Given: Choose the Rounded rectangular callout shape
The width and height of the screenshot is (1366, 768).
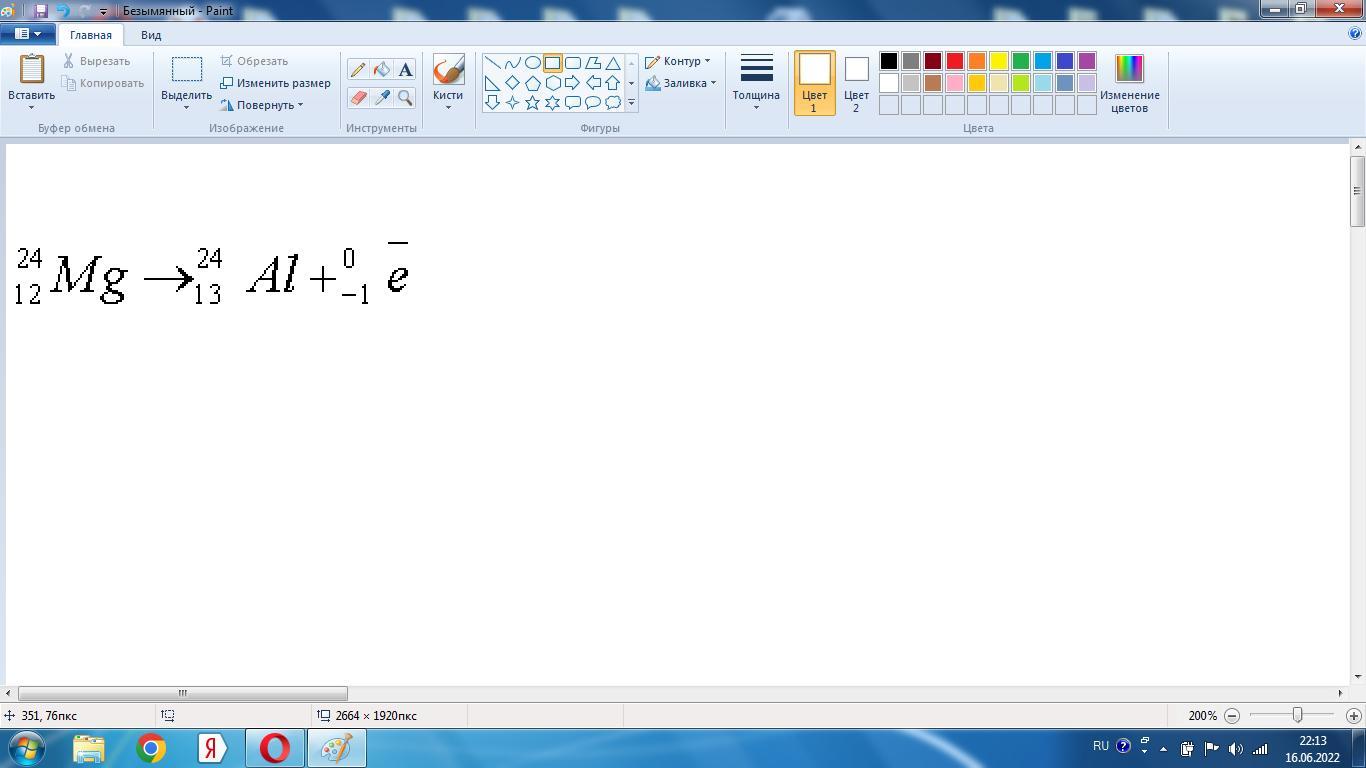Looking at the screenshot, I should click(572, 102).
